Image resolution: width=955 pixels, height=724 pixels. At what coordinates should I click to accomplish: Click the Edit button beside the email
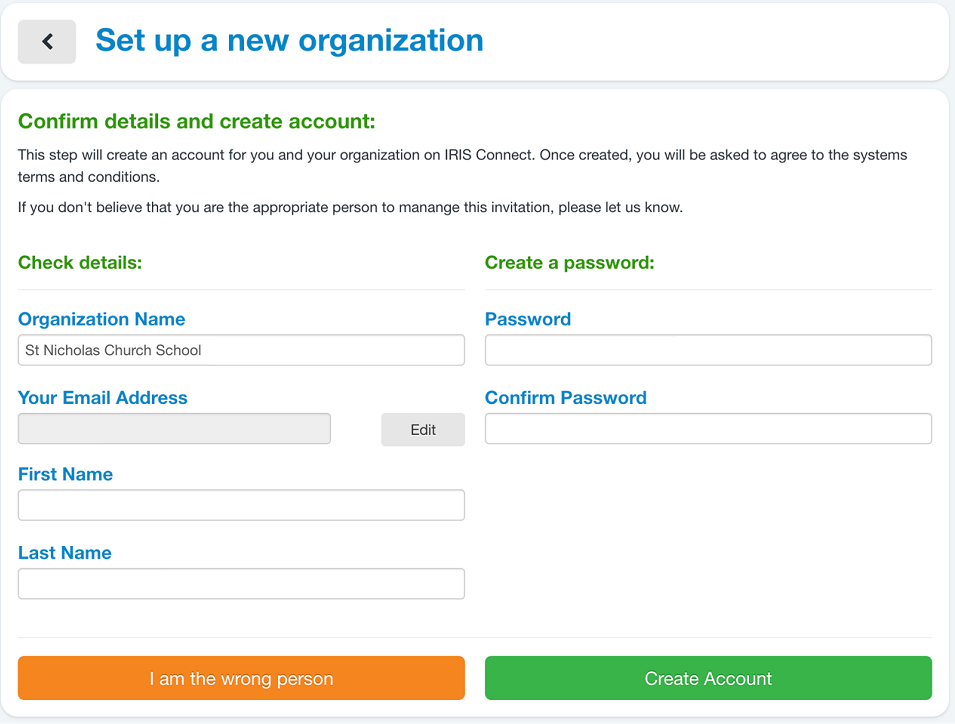(x=423, y=430)
